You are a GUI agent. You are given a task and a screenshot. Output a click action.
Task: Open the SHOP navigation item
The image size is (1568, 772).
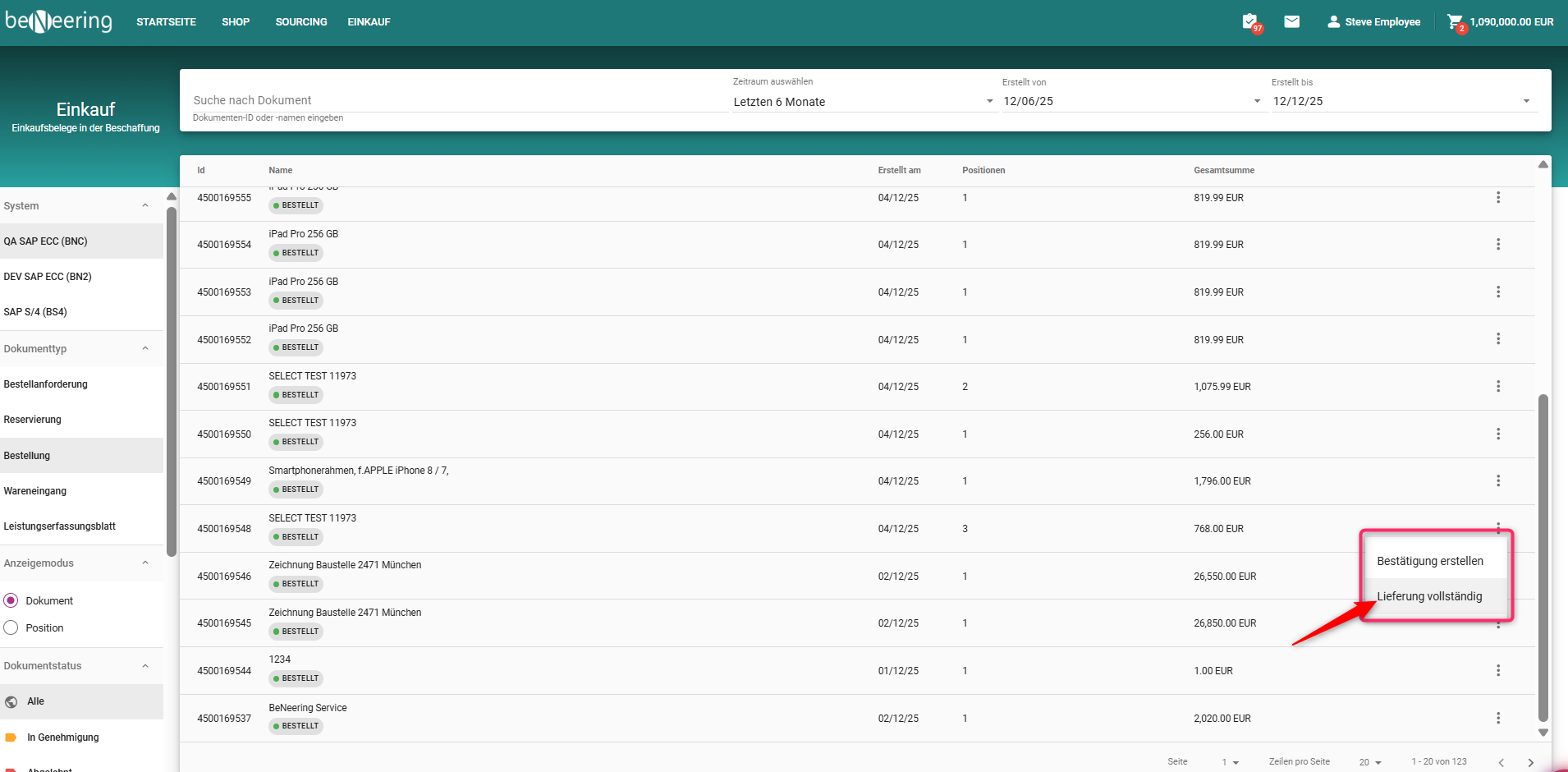tap(236, 22)
